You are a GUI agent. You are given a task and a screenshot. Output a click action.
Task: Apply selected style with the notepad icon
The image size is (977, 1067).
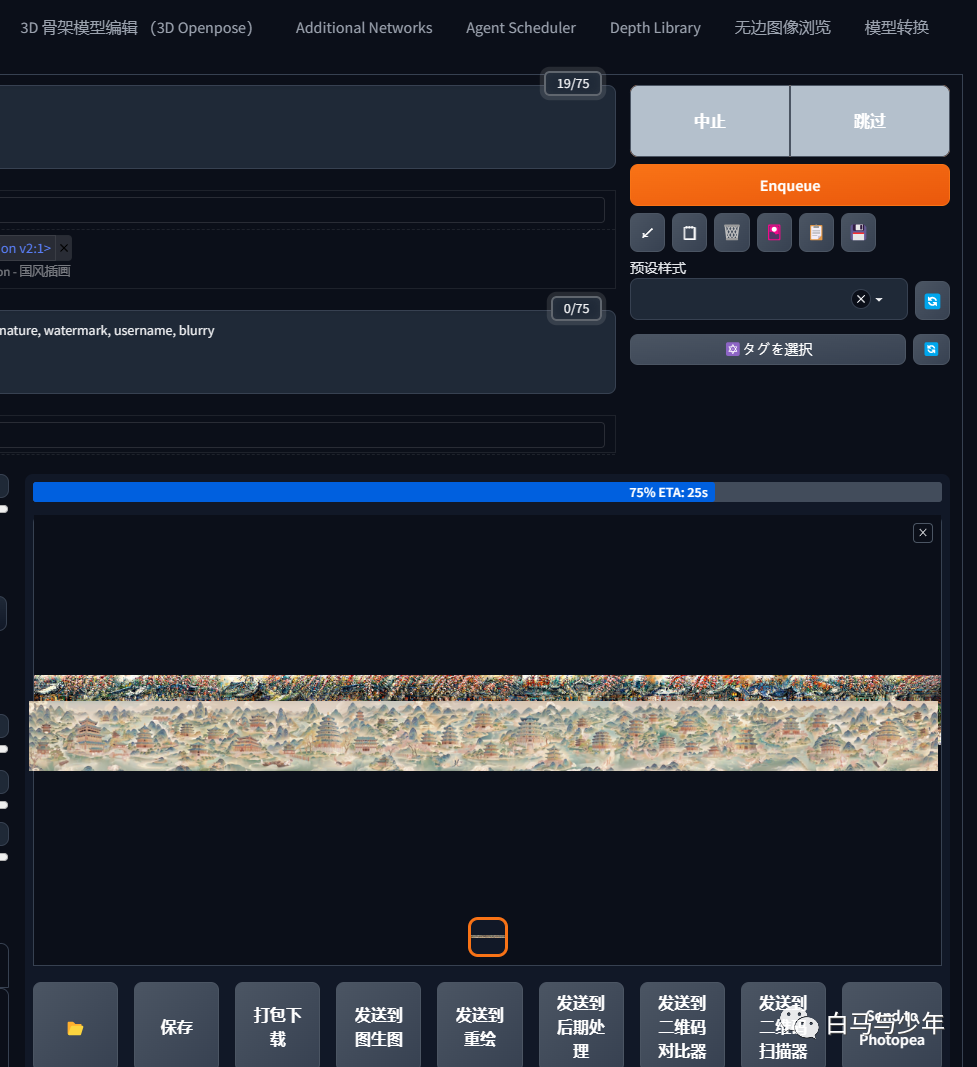816,233
